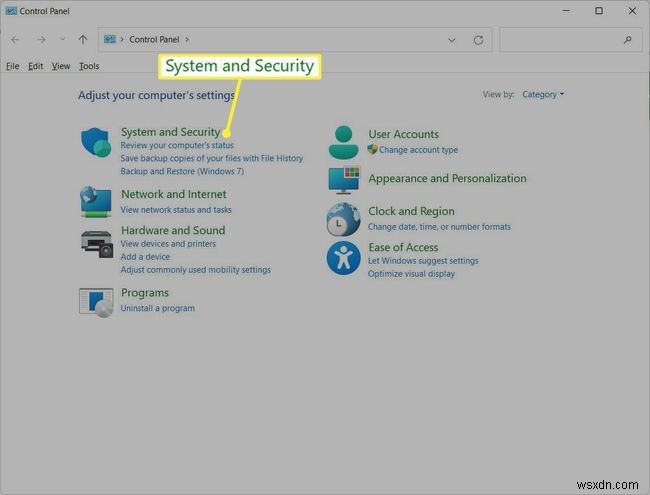
Task: Open the Tools menu
Action: (x=89, y=66)
